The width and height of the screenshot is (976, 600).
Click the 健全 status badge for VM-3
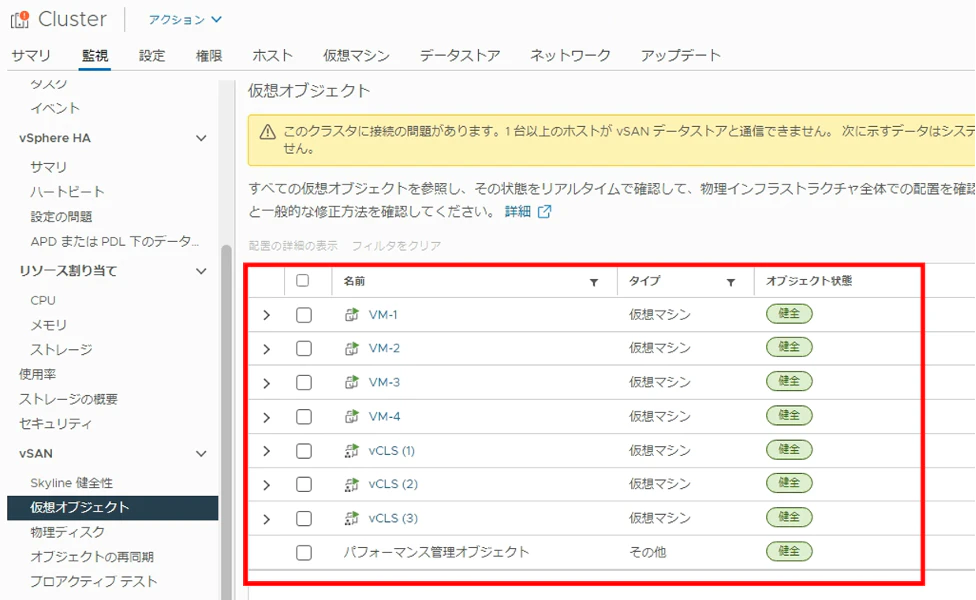[789, 381]
